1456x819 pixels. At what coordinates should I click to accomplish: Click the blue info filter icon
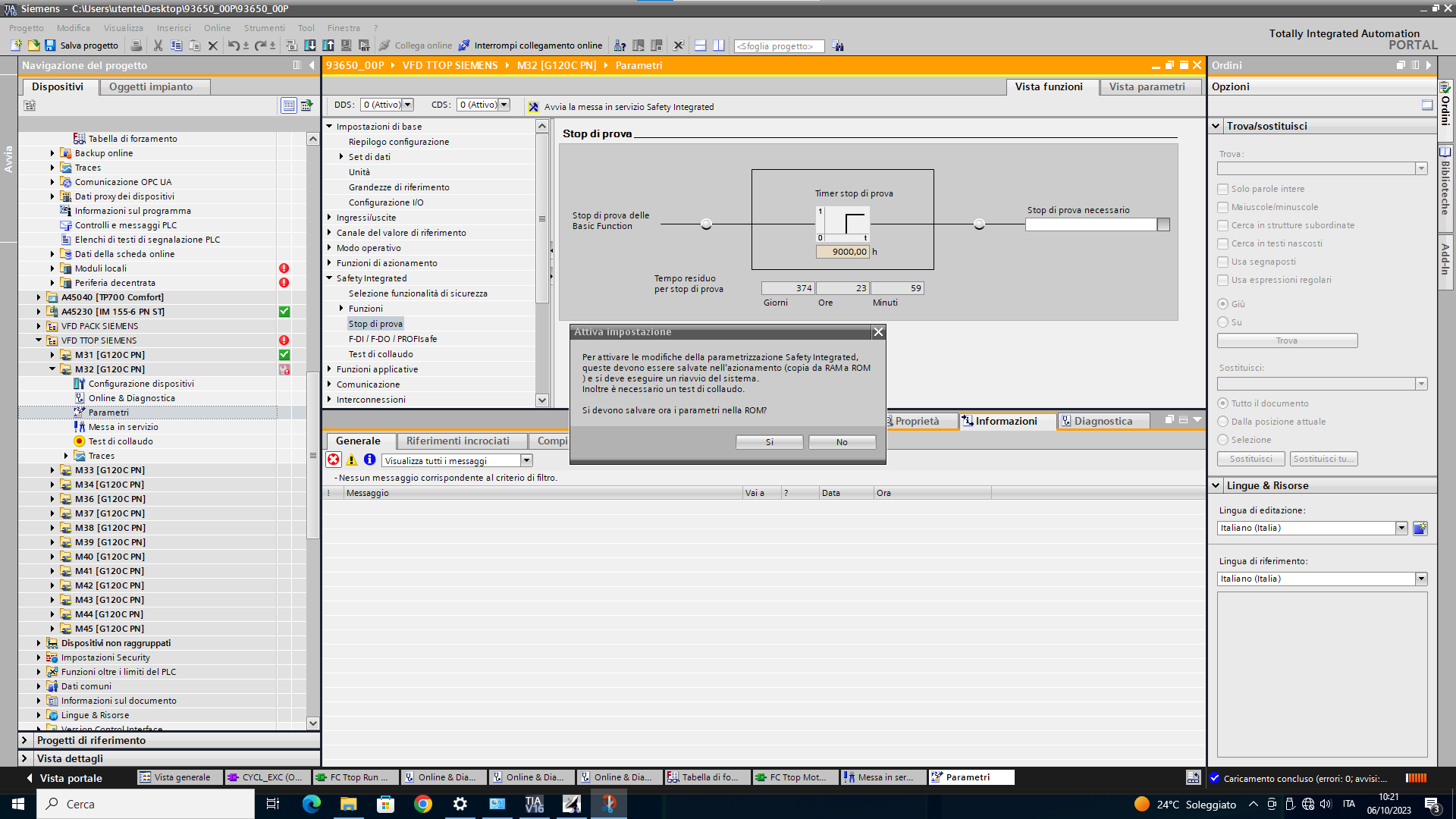[370, 460]
